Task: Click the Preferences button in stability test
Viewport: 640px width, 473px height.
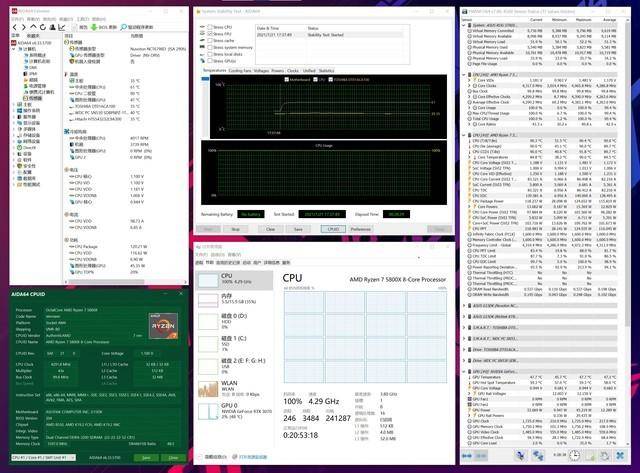Action: click(360, 229)
